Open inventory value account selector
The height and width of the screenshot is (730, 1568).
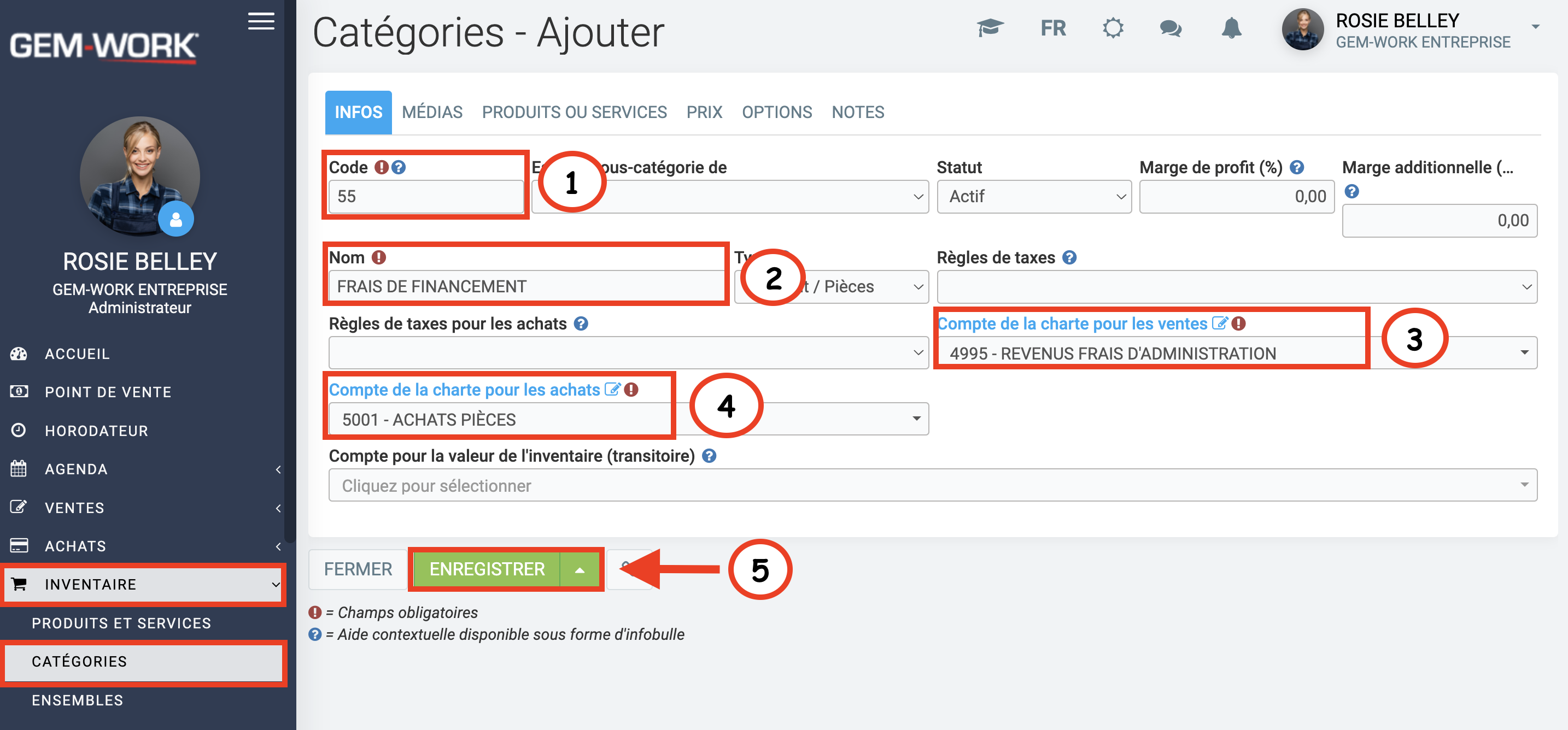932,485
